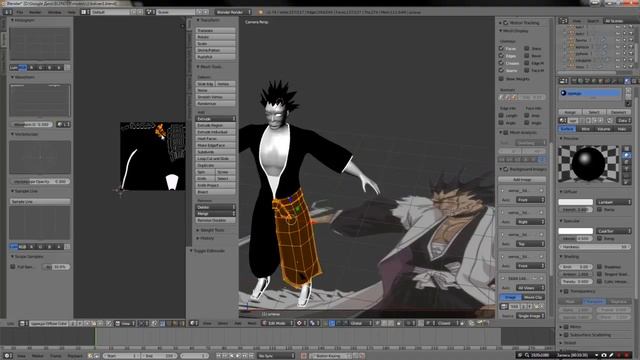Click the Extrude Region button
Viewport: 640px width, 360px height.
point(216,125)
